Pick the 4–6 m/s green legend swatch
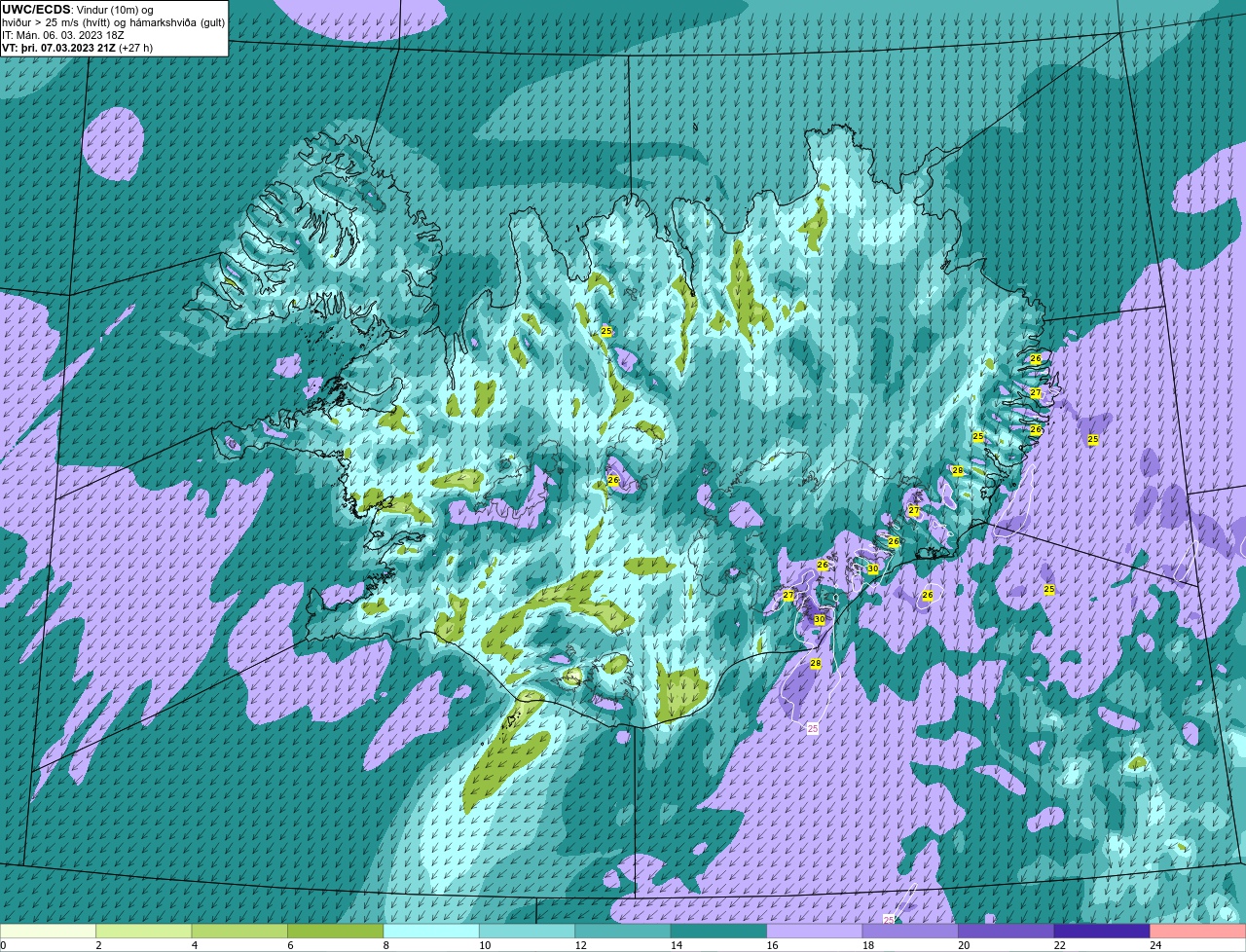 click(240, 931)
